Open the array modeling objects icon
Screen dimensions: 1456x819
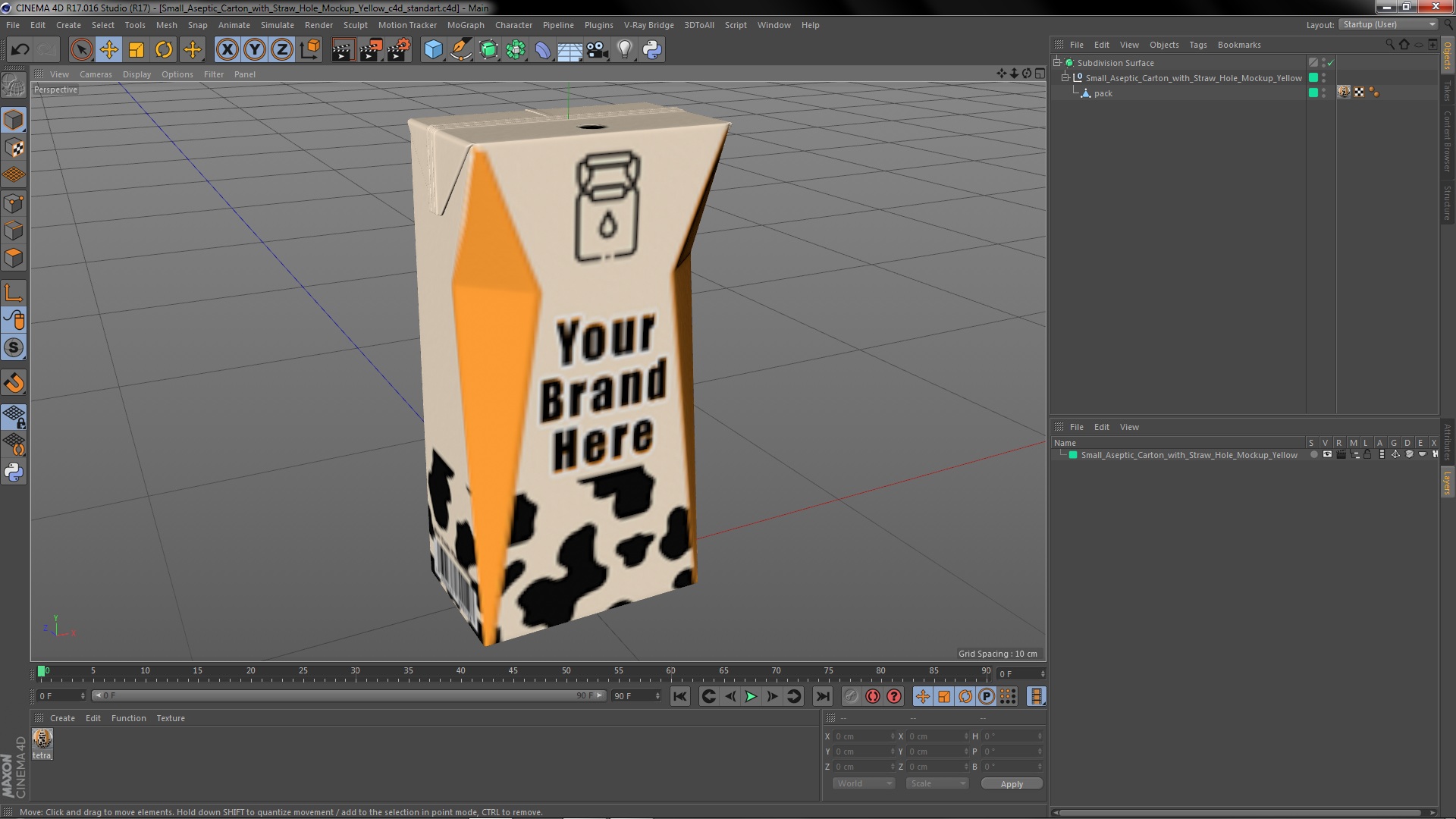[516, 50]
